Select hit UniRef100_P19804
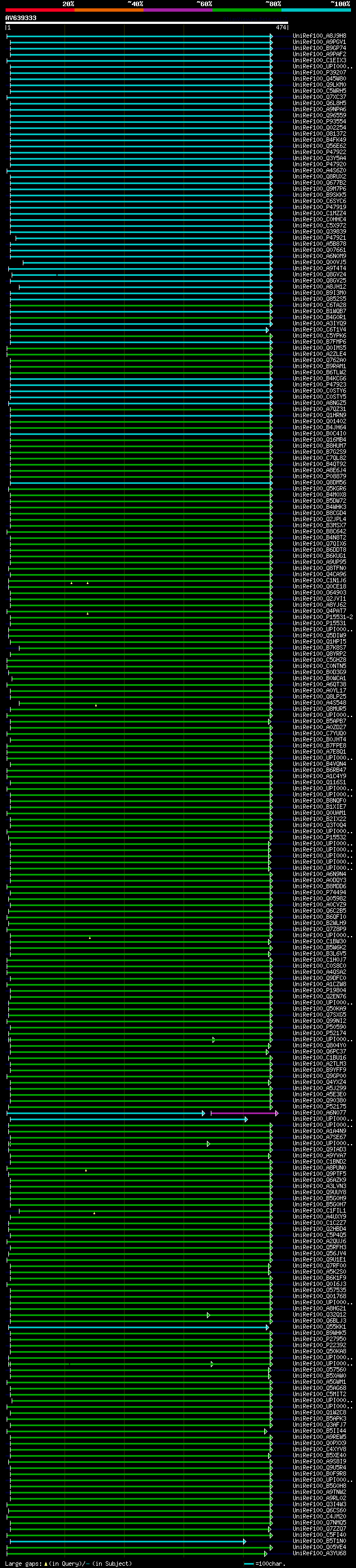 point(319,990)
